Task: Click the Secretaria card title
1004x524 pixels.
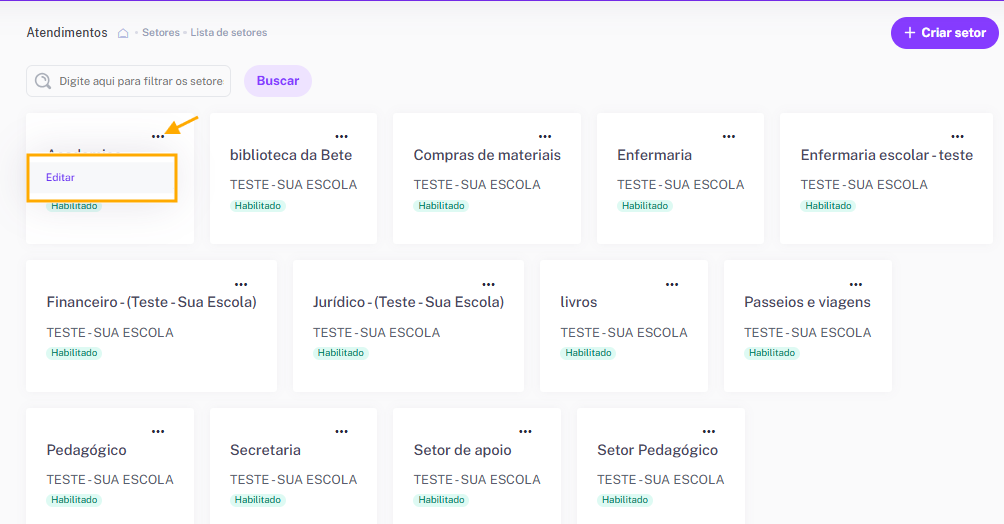Action: pyautogui.click(x=265, y=450)
